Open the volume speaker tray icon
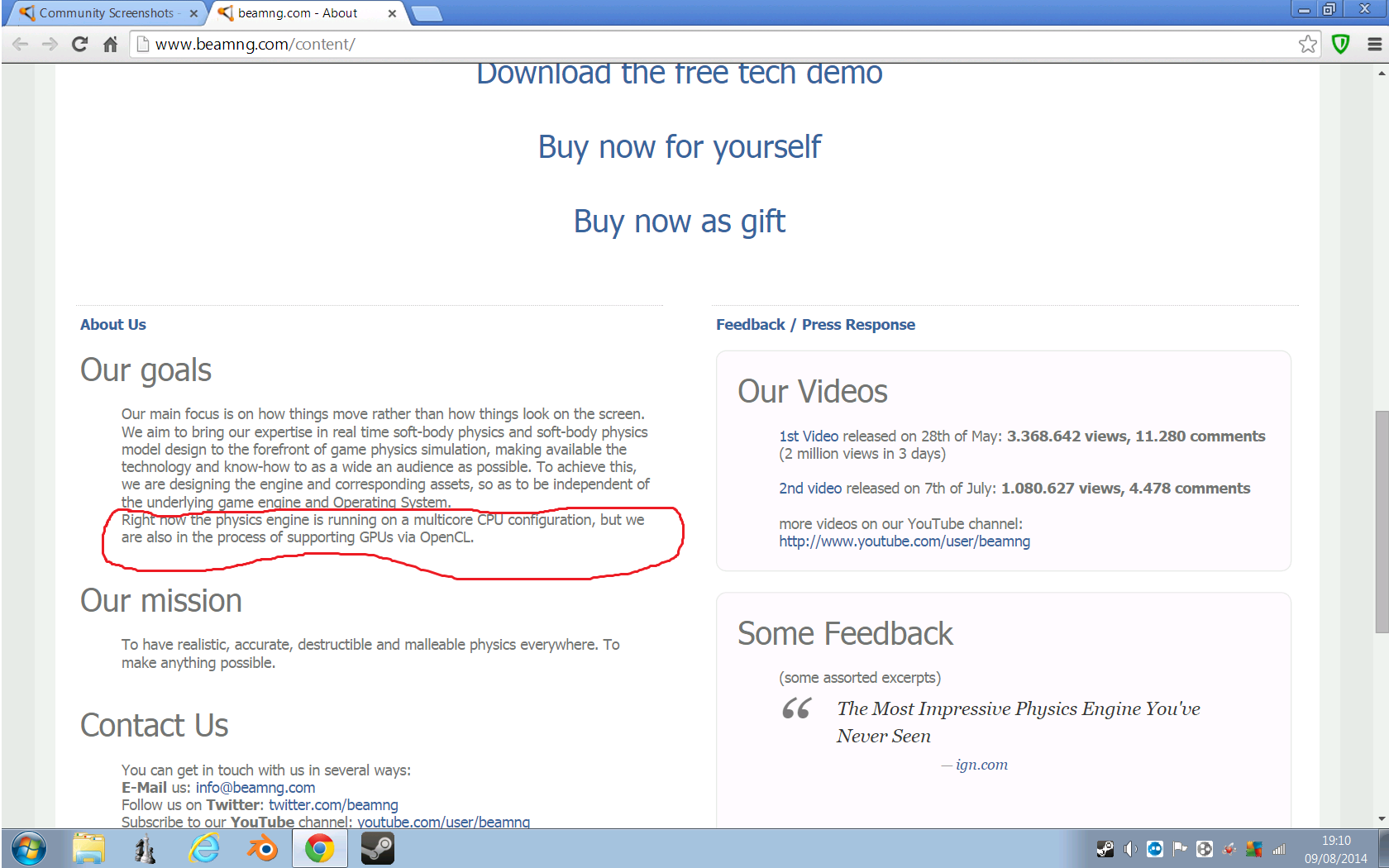The image size is (1389, 868). click(1130, 849)
